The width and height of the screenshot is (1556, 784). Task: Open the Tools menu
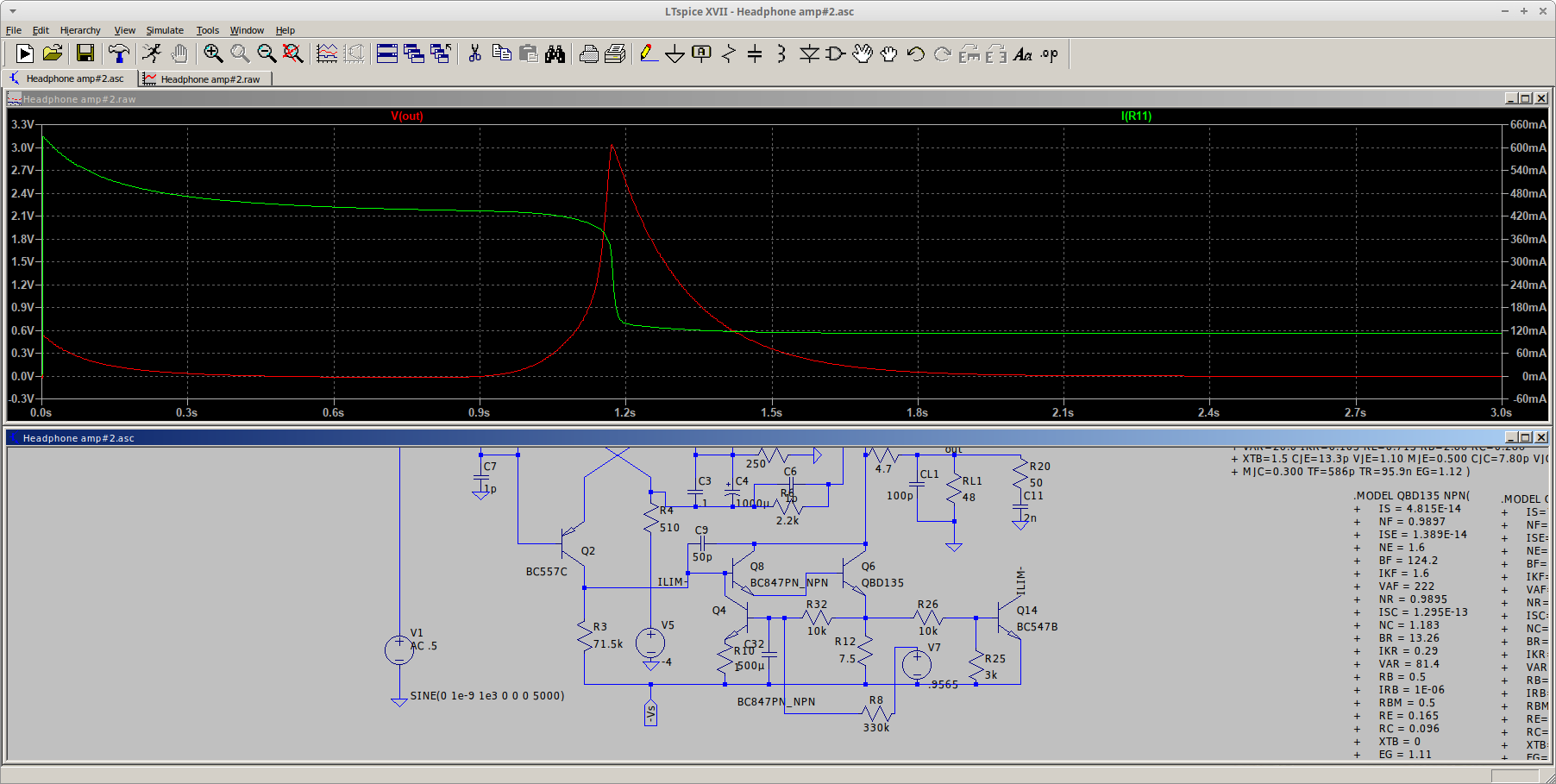click(208, 30)
